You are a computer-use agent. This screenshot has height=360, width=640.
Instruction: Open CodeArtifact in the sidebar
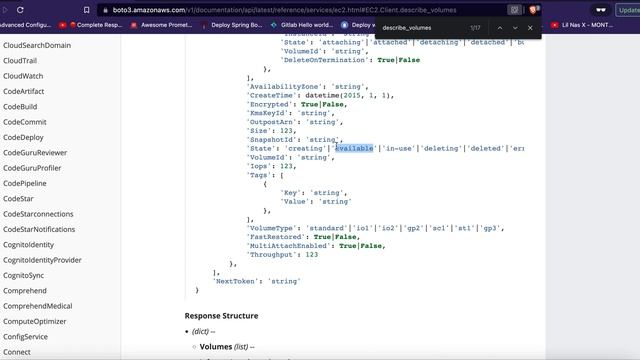coord(23,91)
